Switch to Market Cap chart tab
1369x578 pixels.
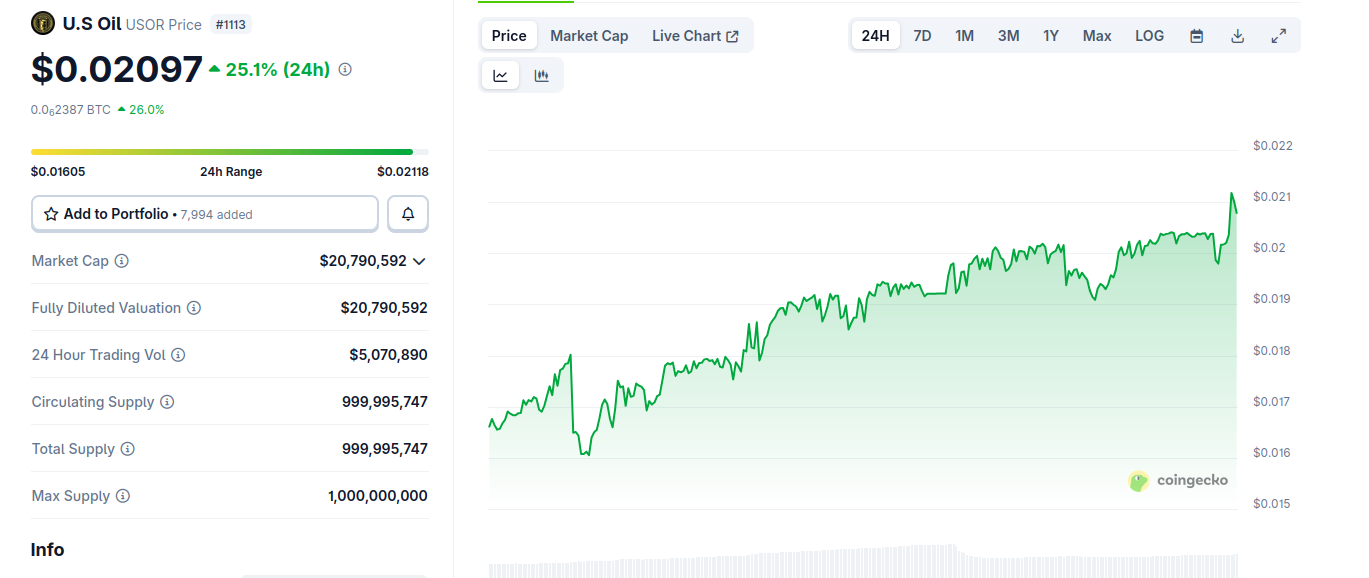pyautogui.click(x=589, y=36)
